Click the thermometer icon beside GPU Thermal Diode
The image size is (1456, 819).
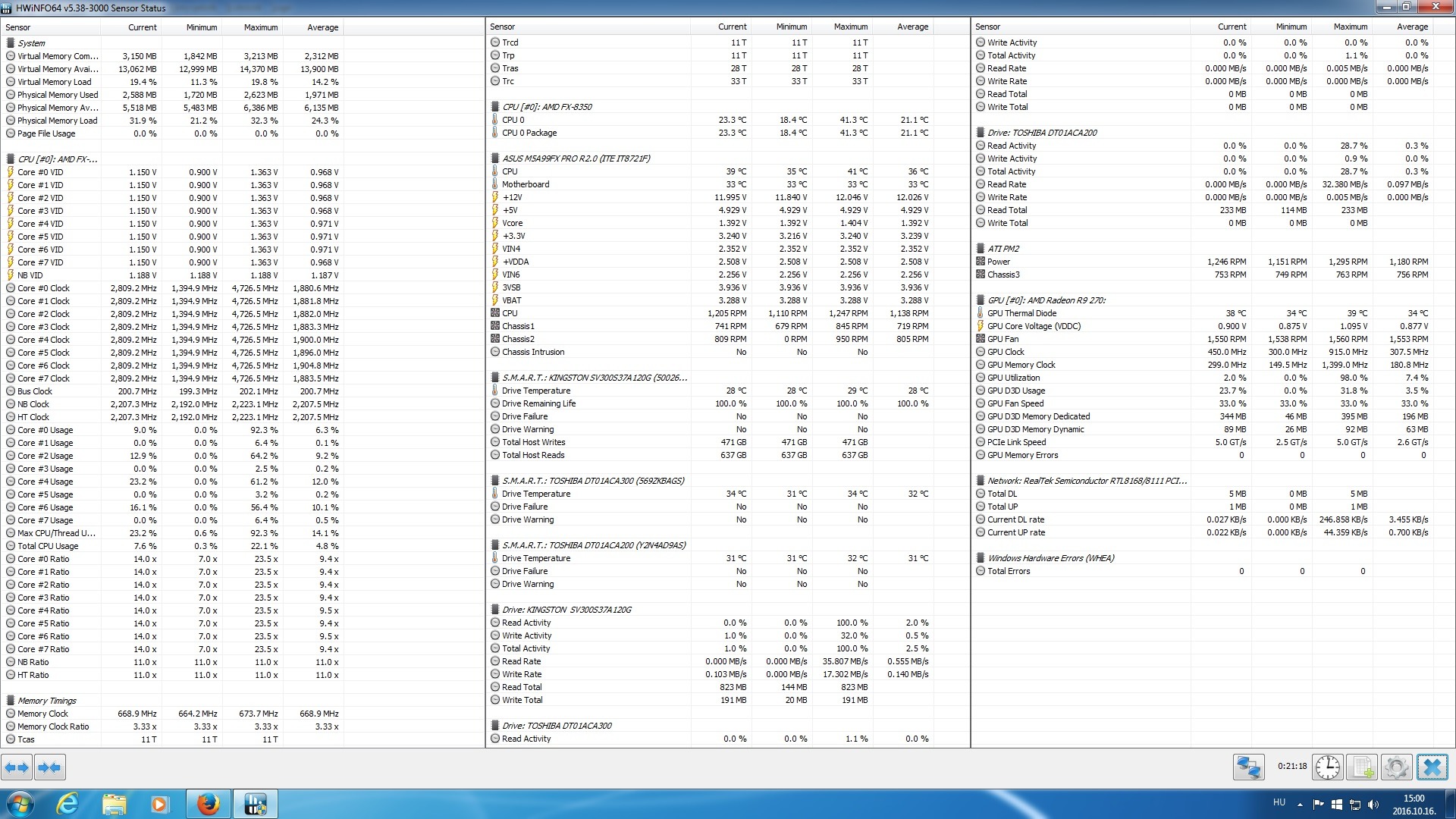[x=981, y=313]
